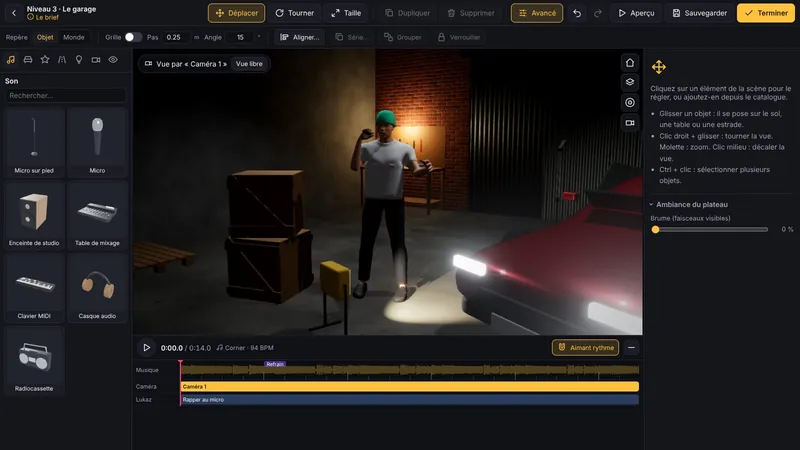Open the eye visibility catalog tab

[113, 60]
